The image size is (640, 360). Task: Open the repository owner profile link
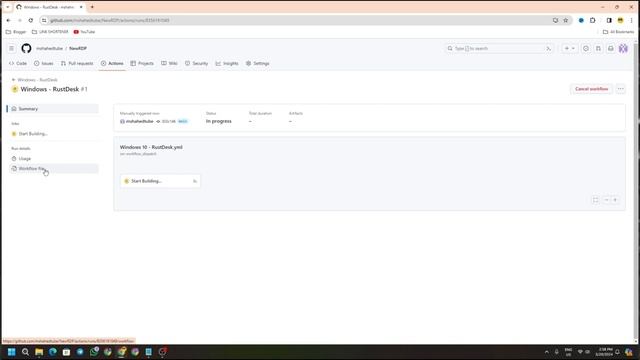[x=49, y=48]
